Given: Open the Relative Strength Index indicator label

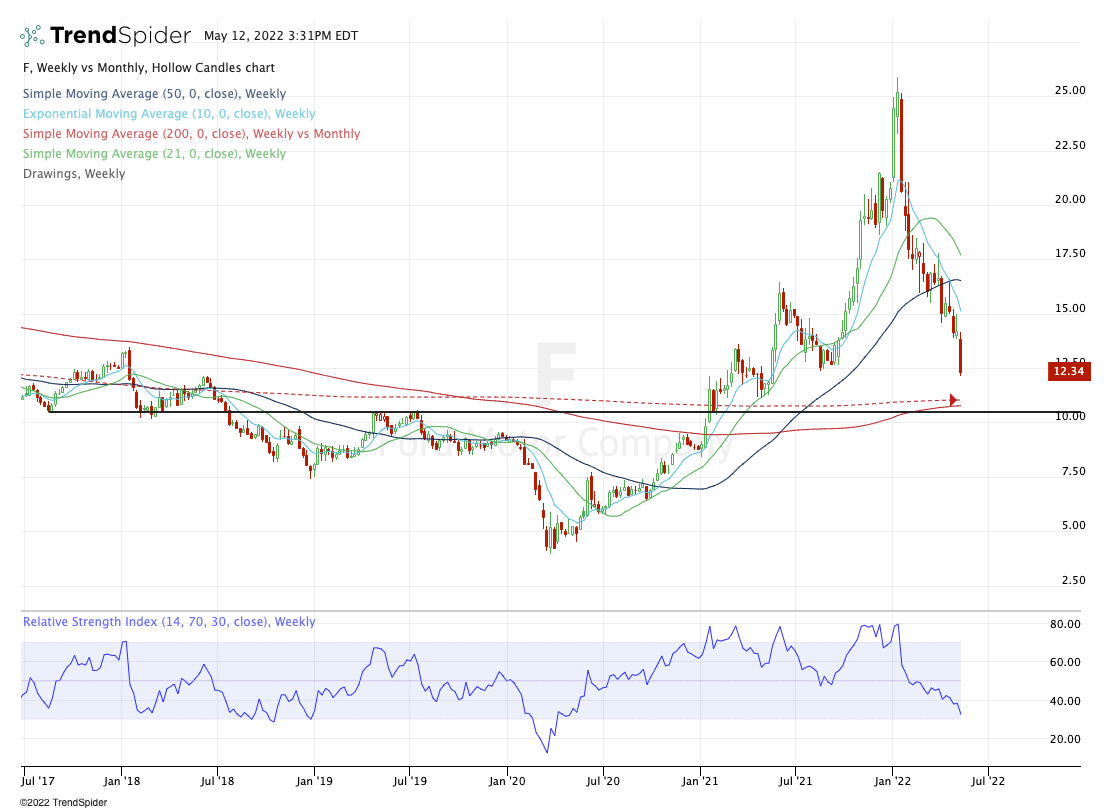Looking at the screenshot, I should (168, 622).
